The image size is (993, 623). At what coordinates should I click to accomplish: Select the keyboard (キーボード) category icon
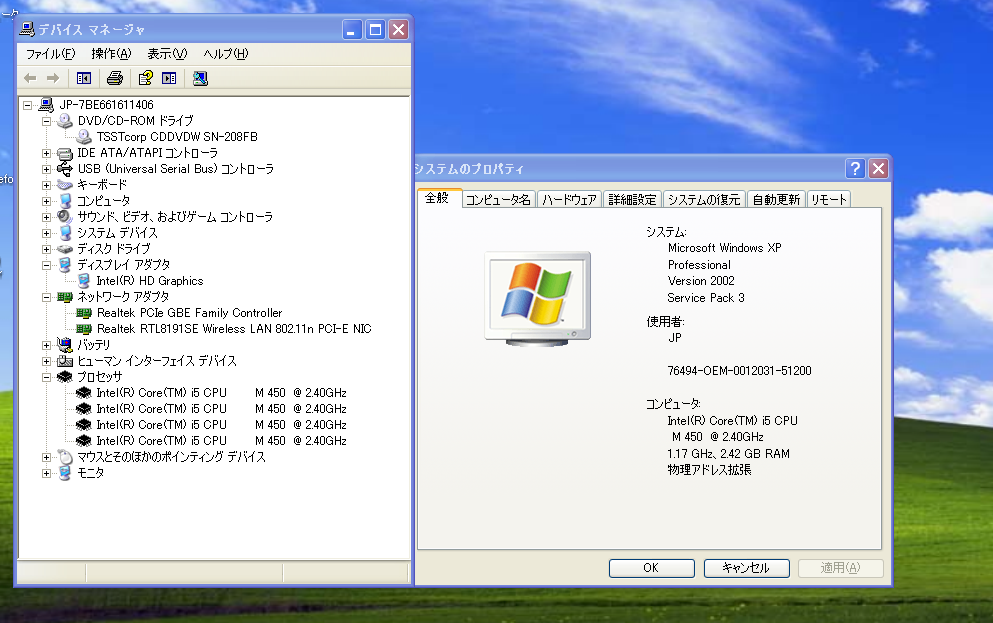pyautogui.click(x=65, y=185)
